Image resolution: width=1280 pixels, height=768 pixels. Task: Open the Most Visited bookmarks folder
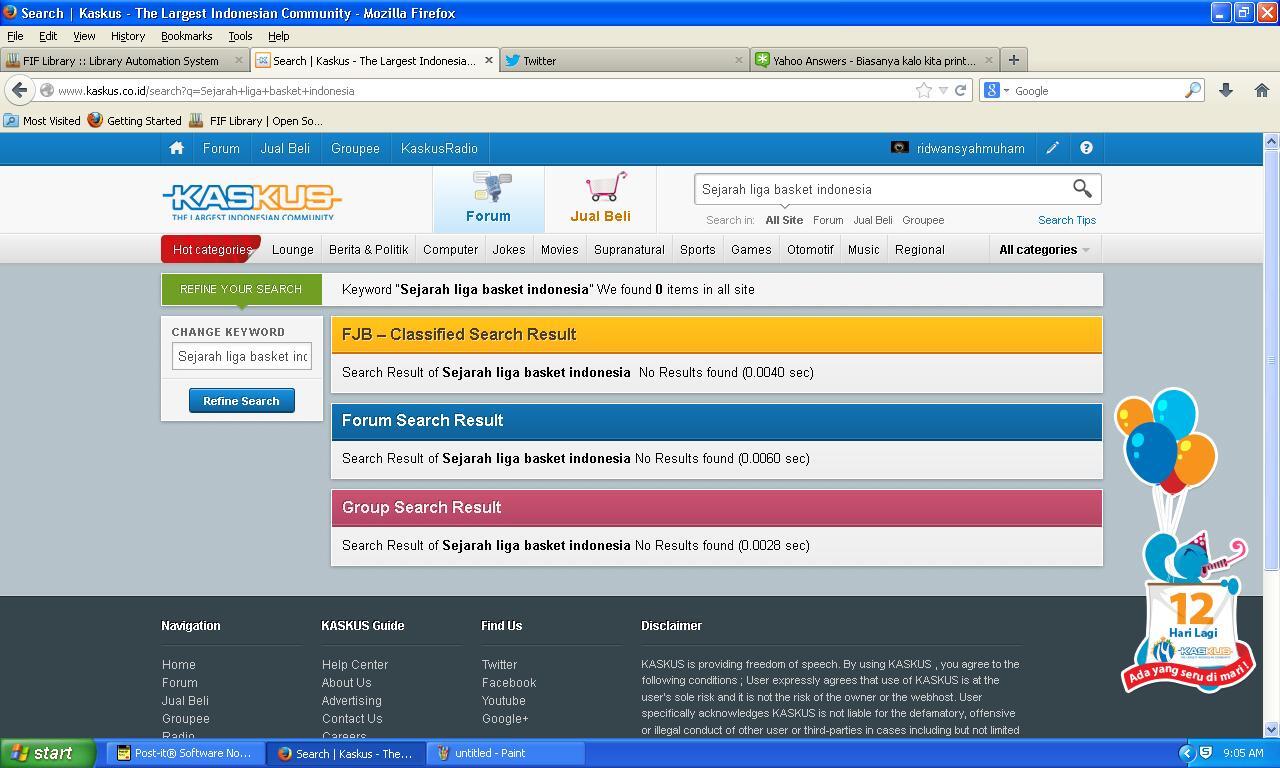[x=42, y=120]
